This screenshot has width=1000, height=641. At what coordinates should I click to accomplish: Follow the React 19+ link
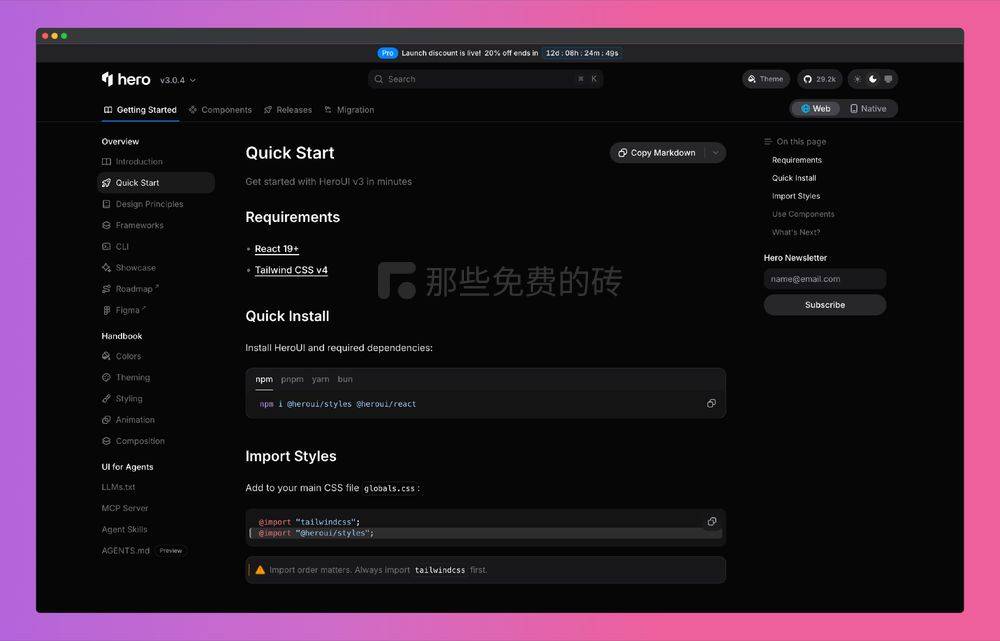tap(276, 249)
